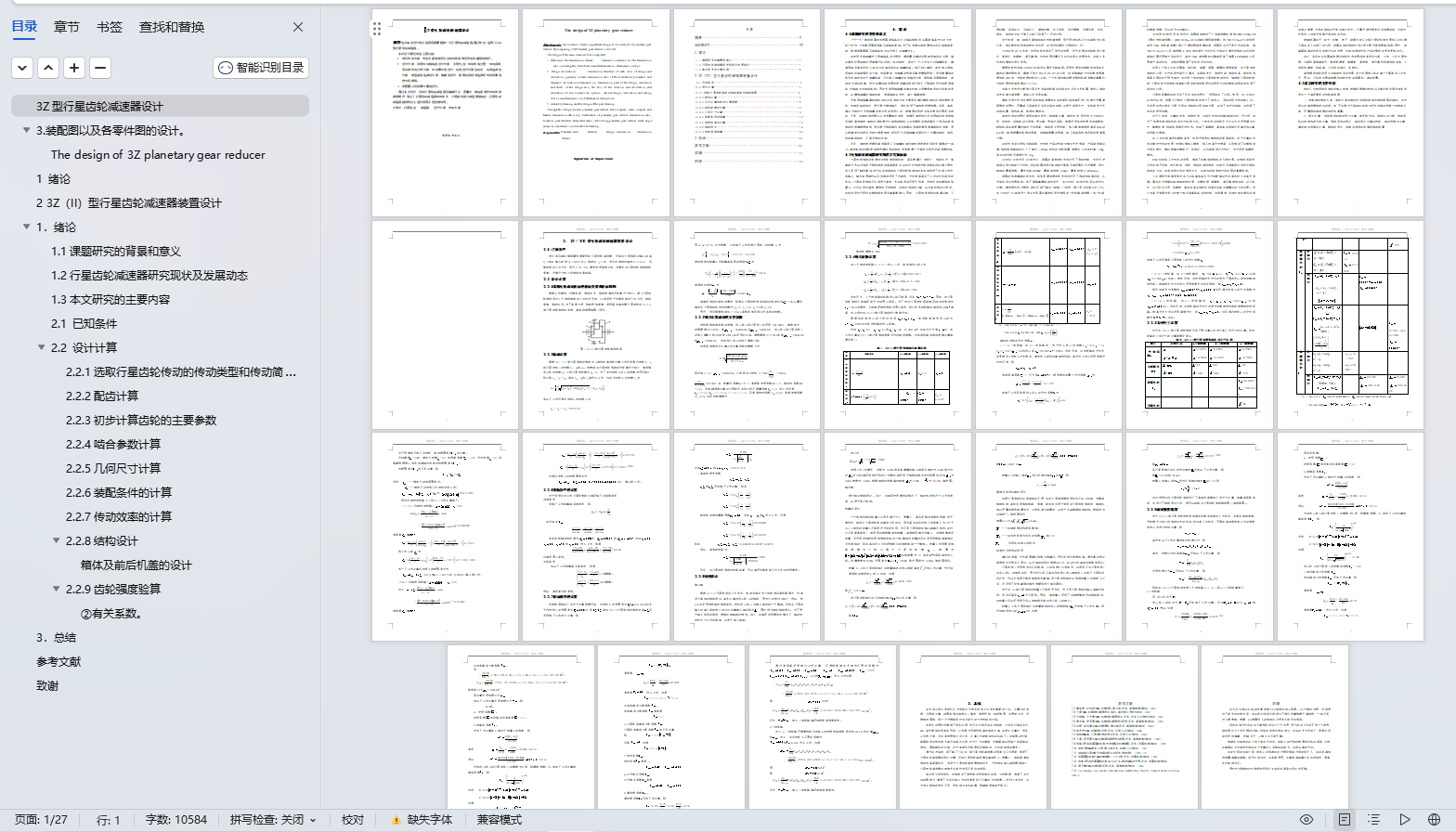This screenshot has width=1456, height=832.
Task: Click the 字数: 10584 word count
Action: [x=176, y=820]
